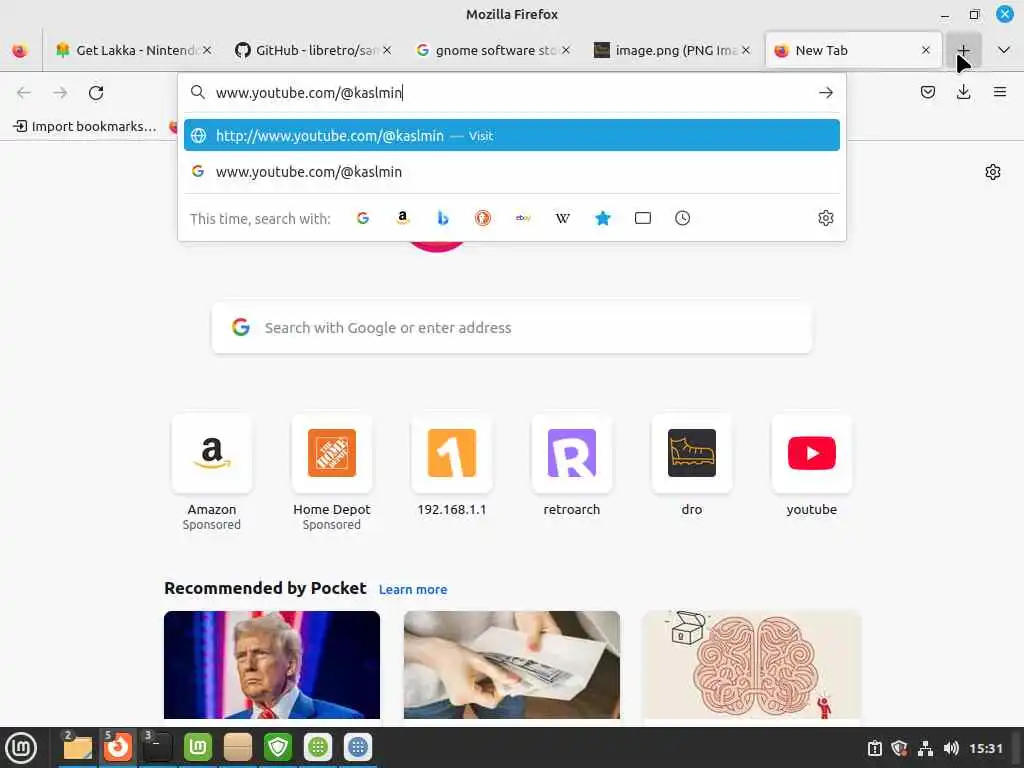
Task: Open terminal from the taskbar
Action: pos(157,747)
